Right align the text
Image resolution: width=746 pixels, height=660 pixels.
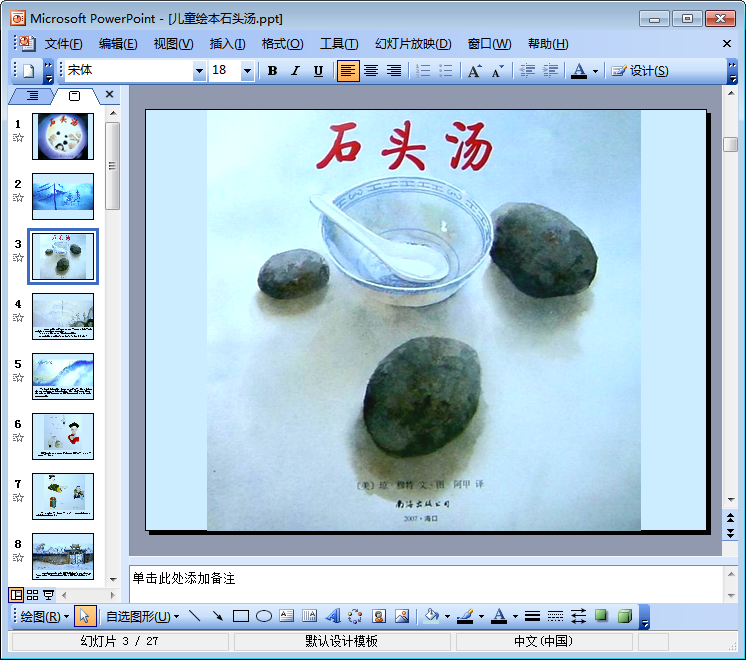[x=394, y=71]
